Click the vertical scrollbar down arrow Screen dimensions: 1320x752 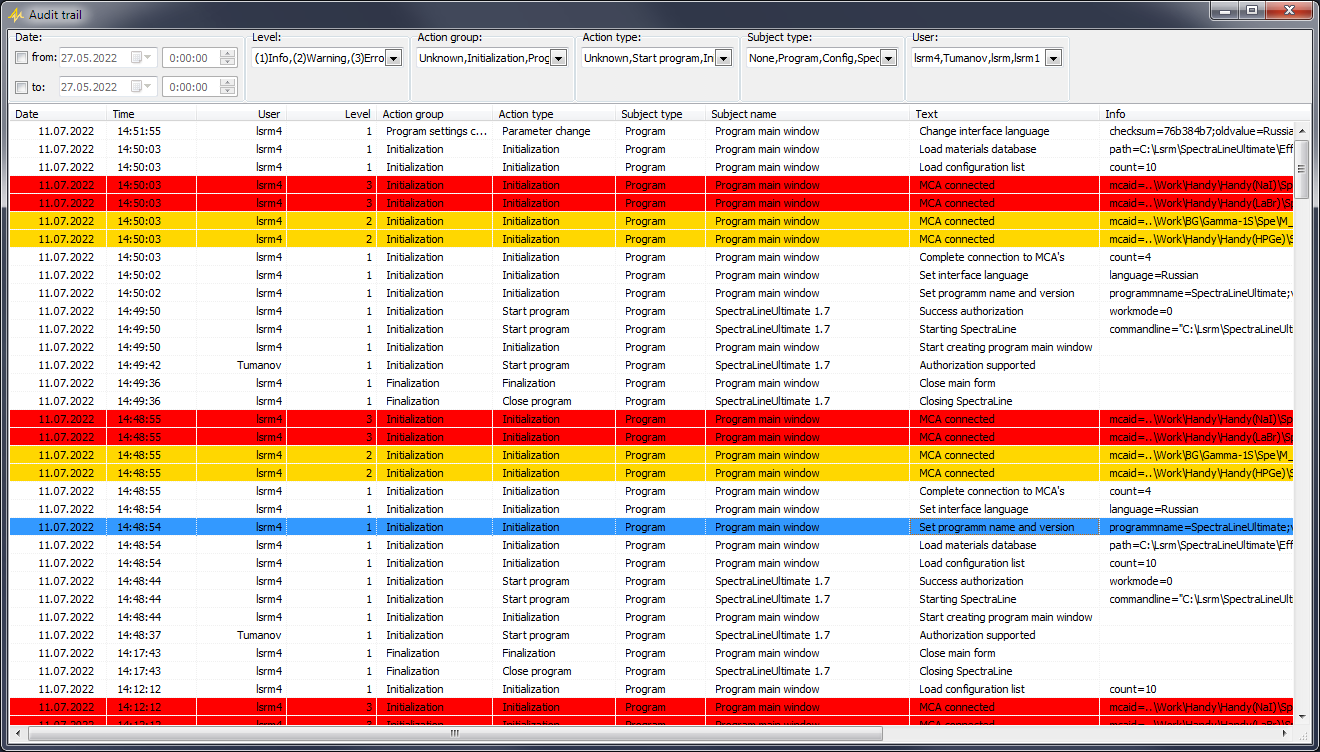[x=1302, y=716]
